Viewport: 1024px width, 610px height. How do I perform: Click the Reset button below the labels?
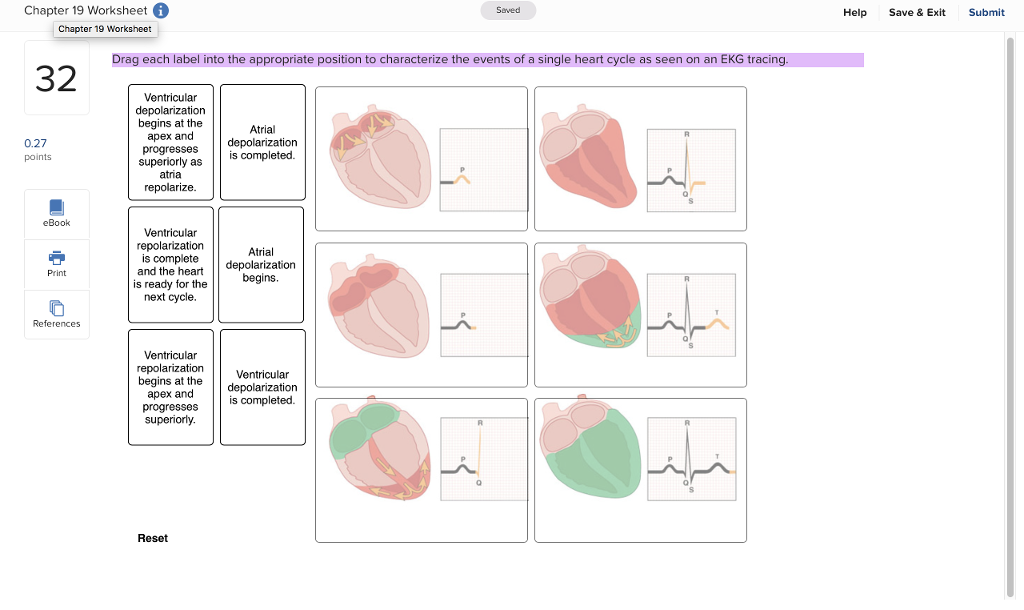152,538
